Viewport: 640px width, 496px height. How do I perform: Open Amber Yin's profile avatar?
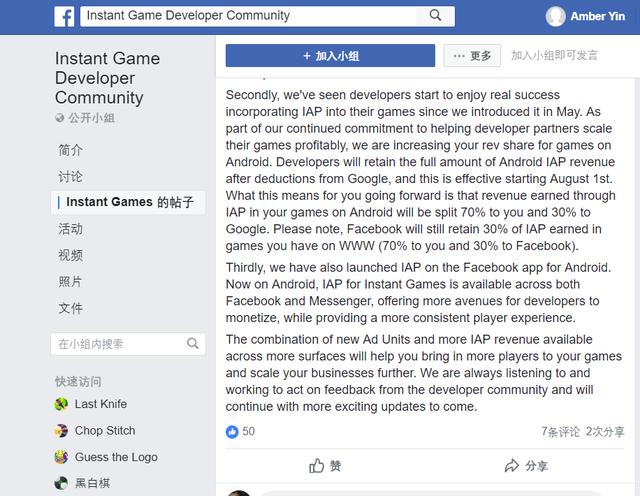[555, 16]
